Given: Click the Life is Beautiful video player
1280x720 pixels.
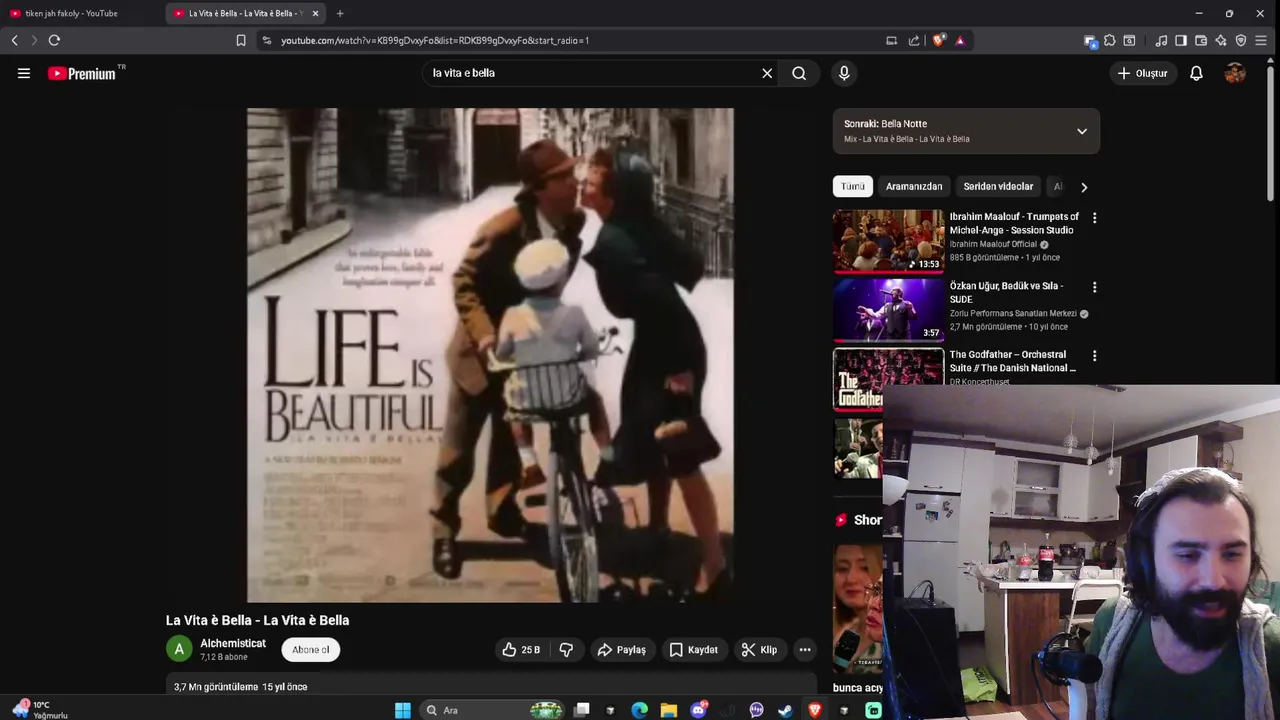Looking at the screenshot, I should click(x=490, y=355).
